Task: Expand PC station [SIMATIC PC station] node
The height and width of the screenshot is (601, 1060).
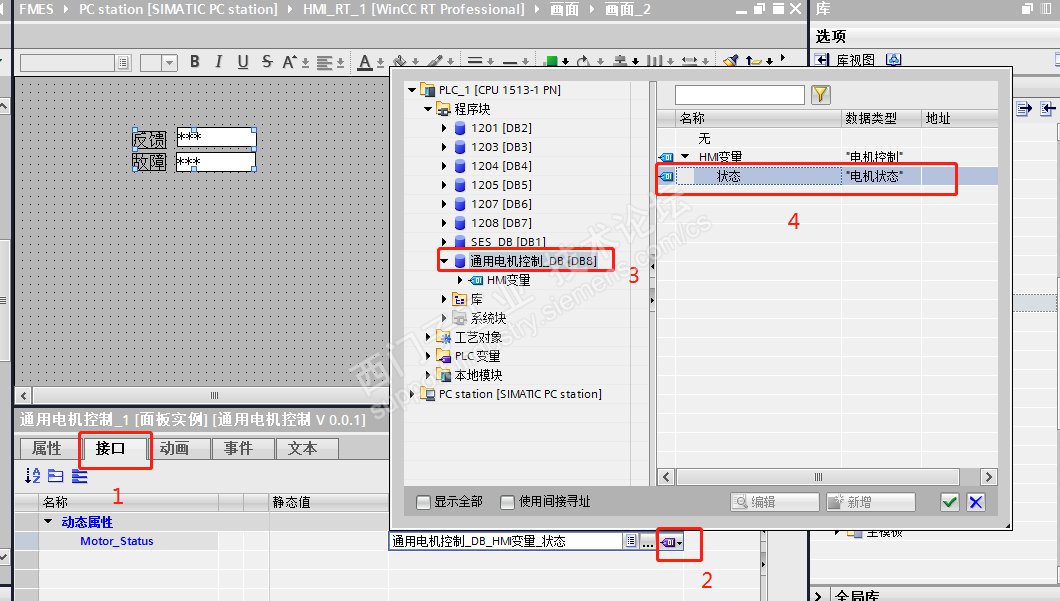Action: coord(412,393)
